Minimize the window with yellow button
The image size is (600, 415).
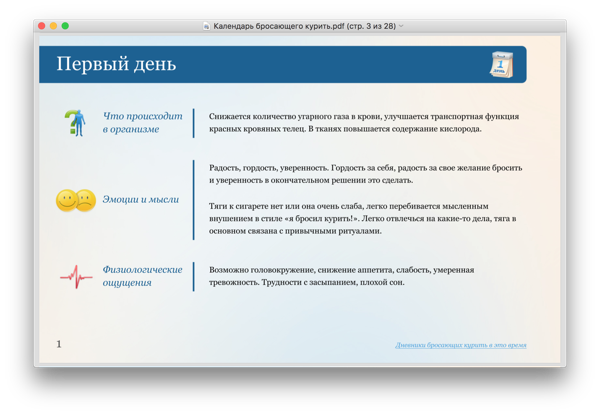pyautogui.click(x=54, y=26)
